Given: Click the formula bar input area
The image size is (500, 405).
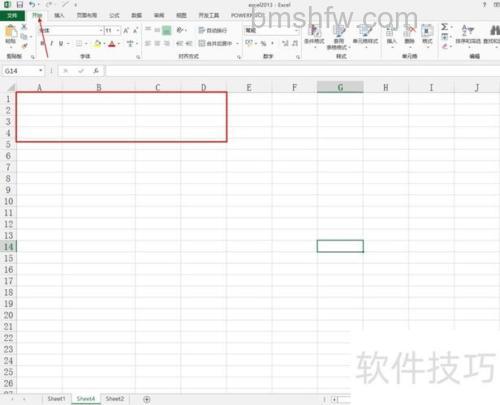Looking at the screenshot, I should pos(302,71).
